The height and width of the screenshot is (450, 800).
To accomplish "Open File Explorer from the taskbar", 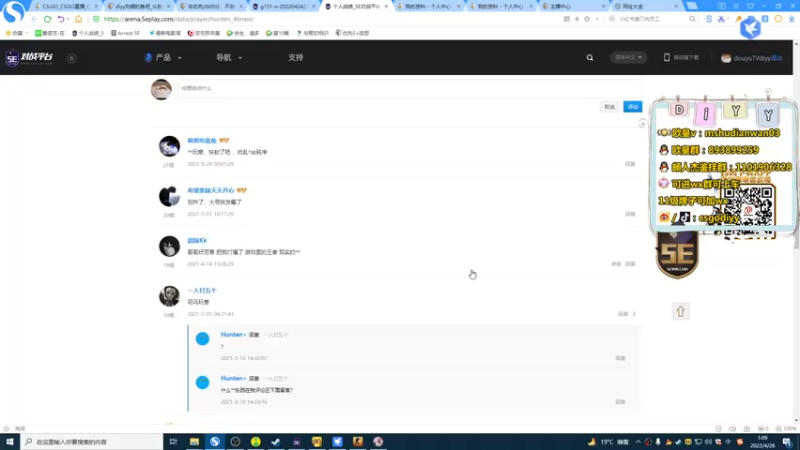I will click(x=194, y=441).
